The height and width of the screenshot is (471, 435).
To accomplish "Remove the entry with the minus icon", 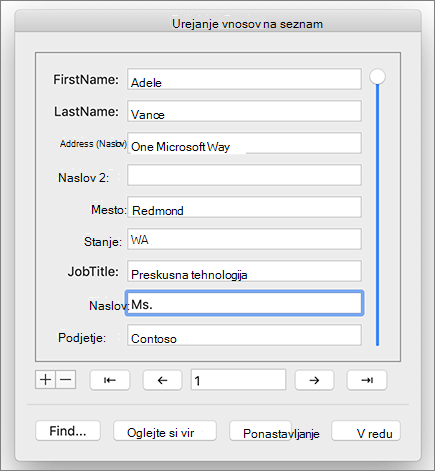I will [x=66, y=380].
